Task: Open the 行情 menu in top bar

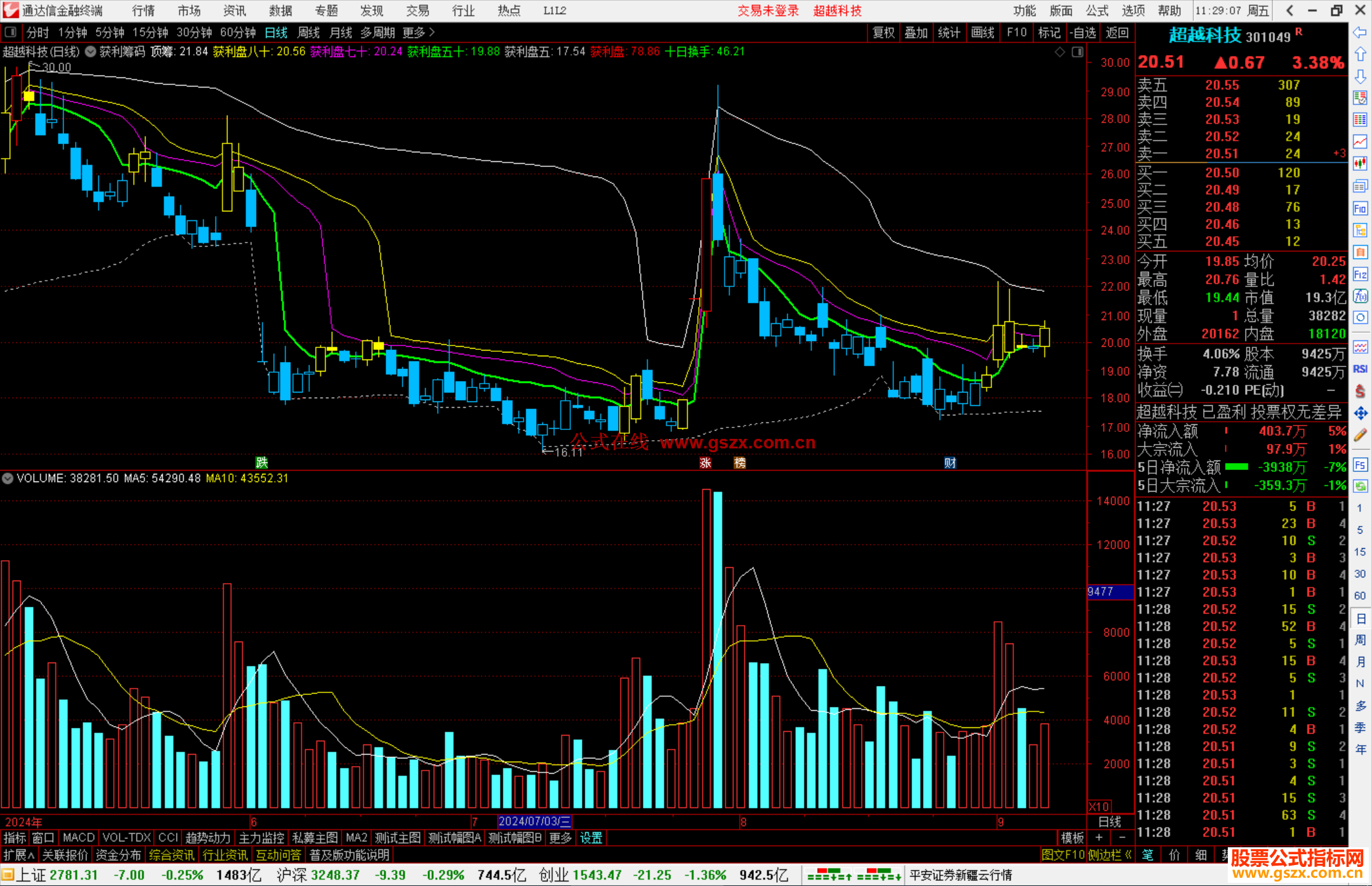Action: 143,11
